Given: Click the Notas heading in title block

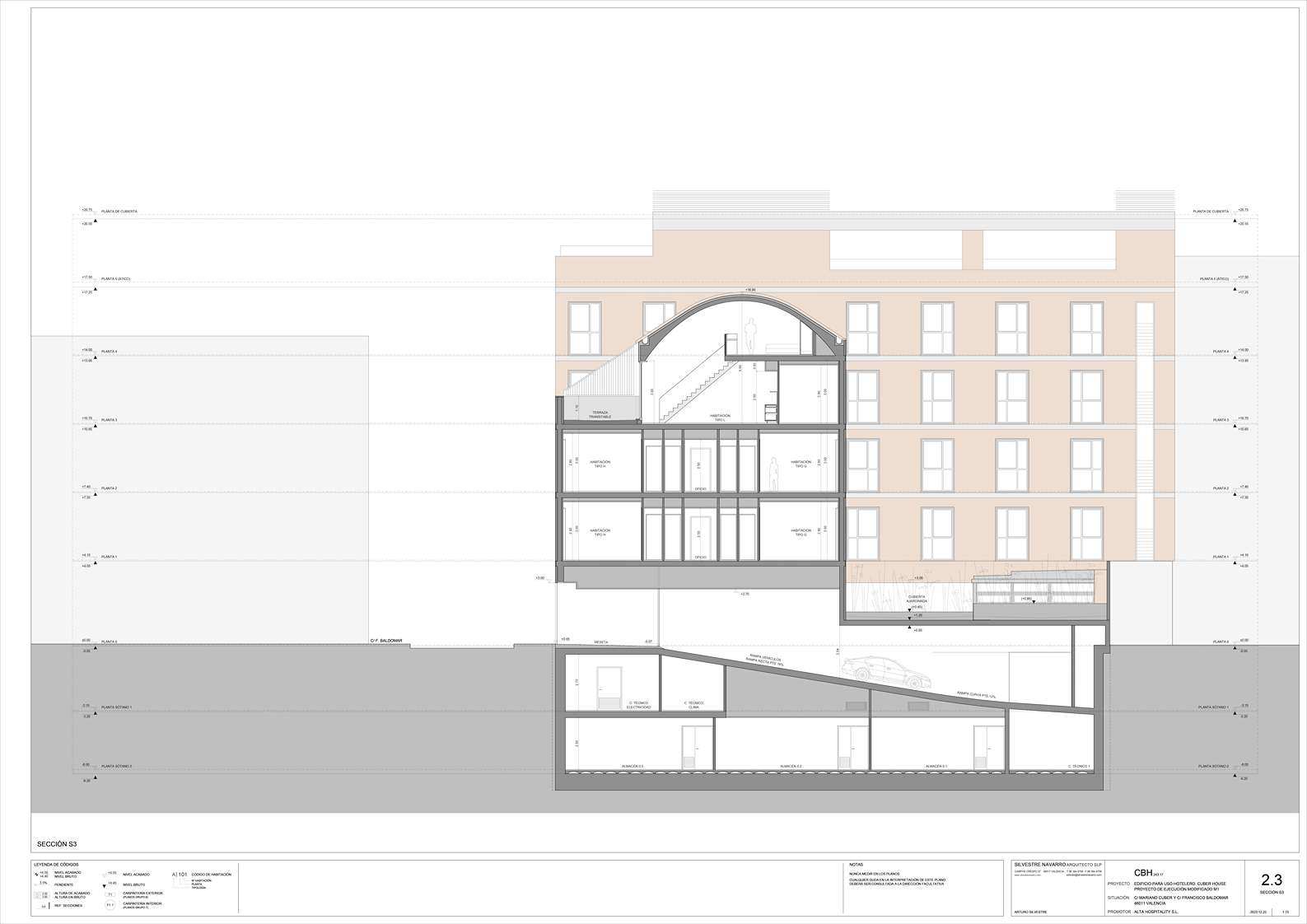Looking at the screenshot, I should [x=857, y=865].
